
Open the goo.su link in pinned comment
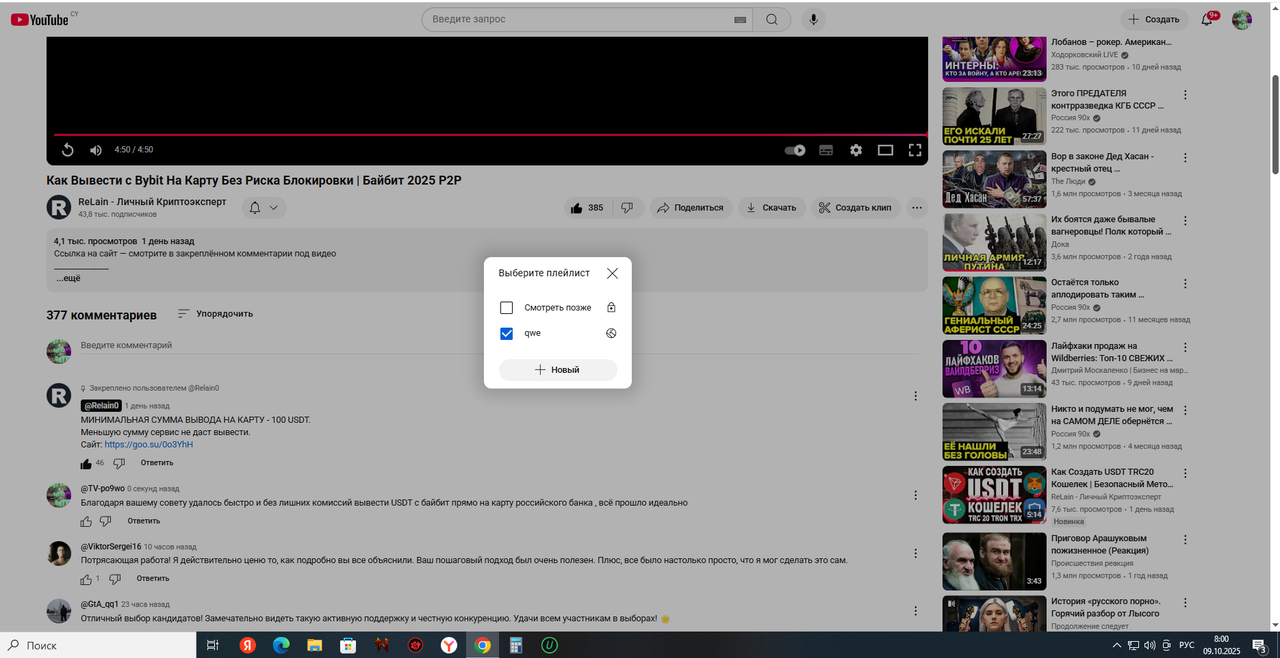[149, 444]
